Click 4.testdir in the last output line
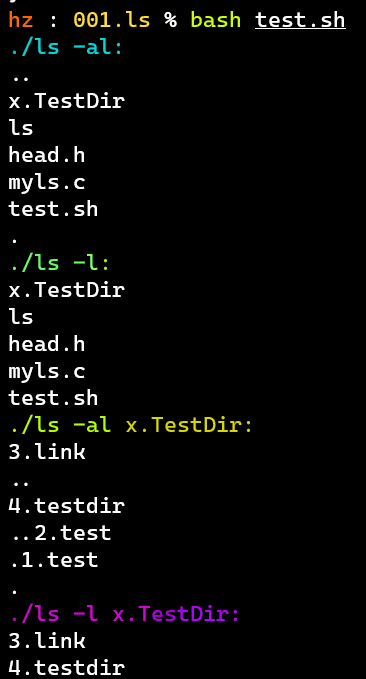The width and height of the screenshot is (366, 679). click(67, 667)
